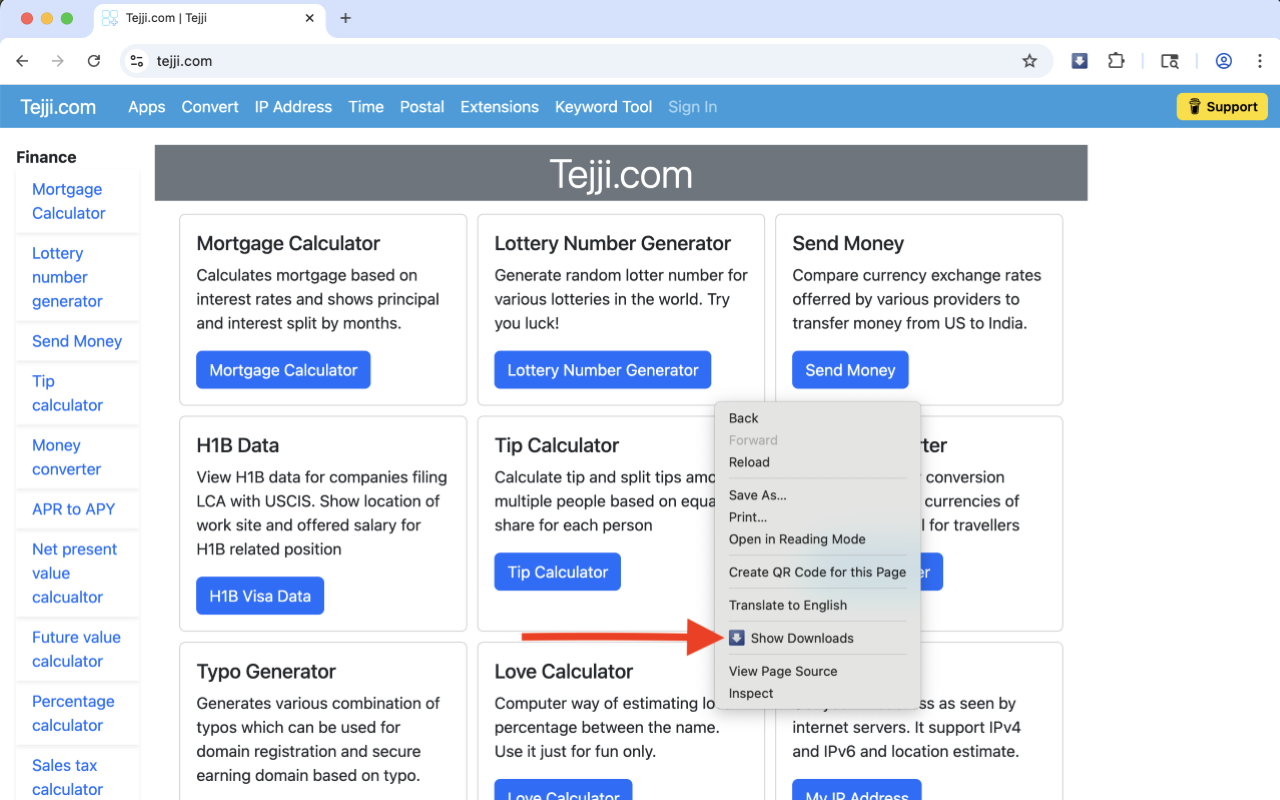1280x800 pixels.
Task: Click the blue Lottery Number Generator button
Action: click(603, 370)
